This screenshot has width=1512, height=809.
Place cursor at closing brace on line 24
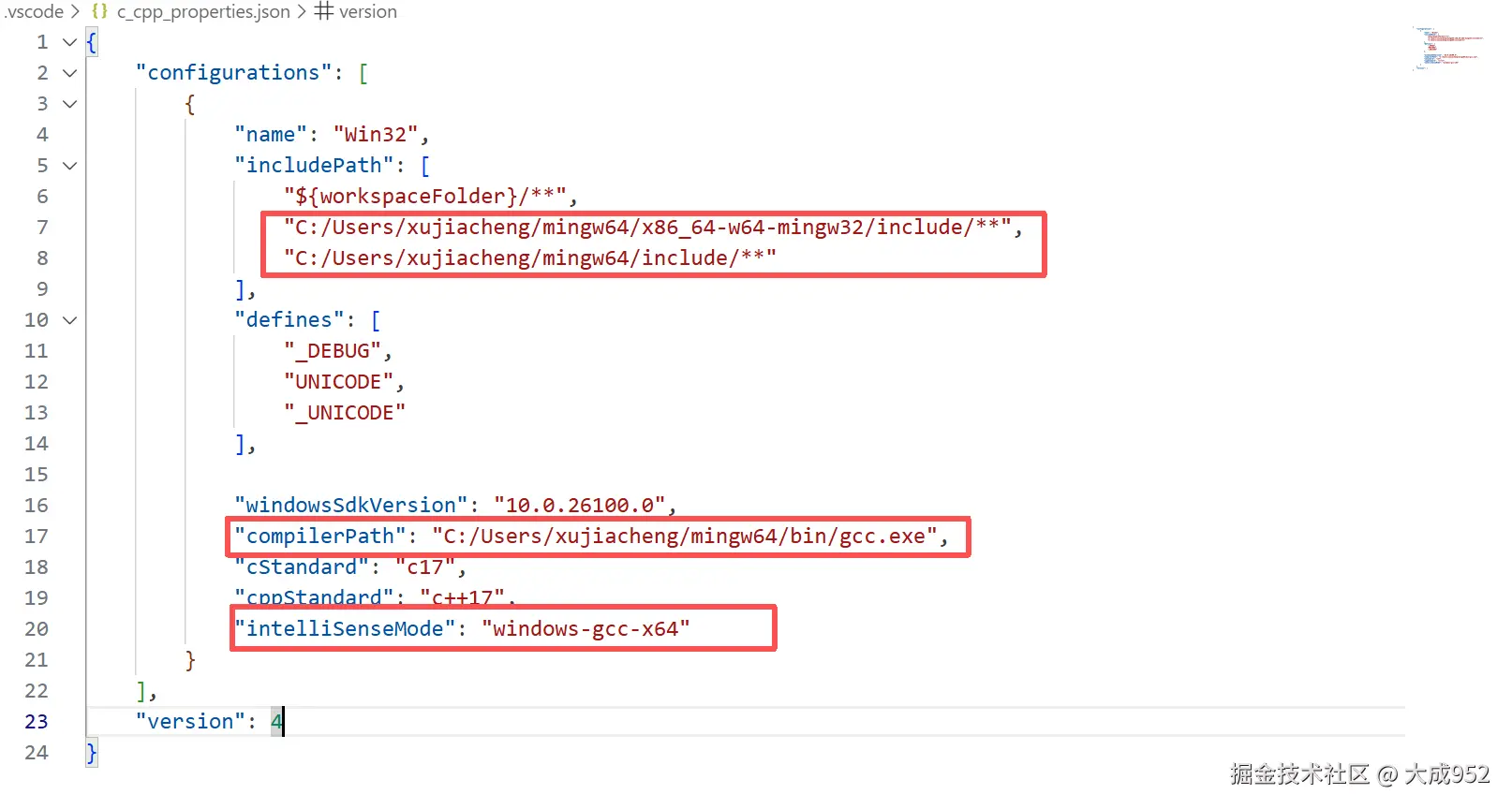91,753
